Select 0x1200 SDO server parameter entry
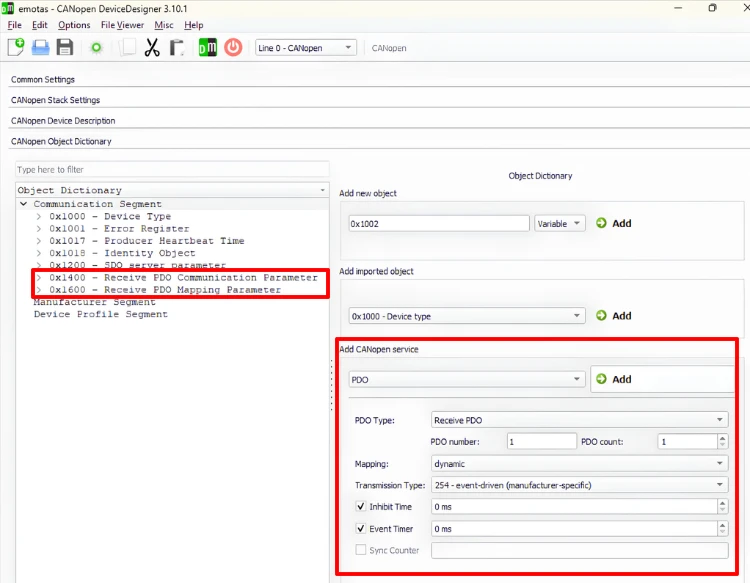Viewport: 750px width, 583px height. click(x=137, y=265)
